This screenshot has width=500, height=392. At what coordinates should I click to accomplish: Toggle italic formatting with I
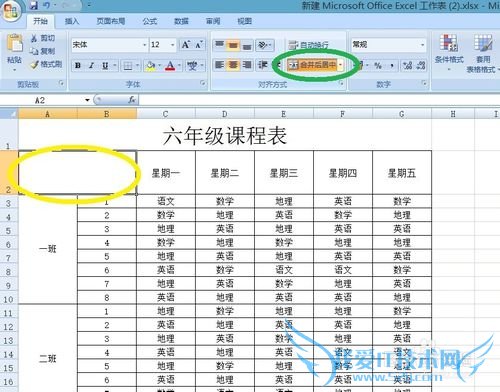point(91,66)
